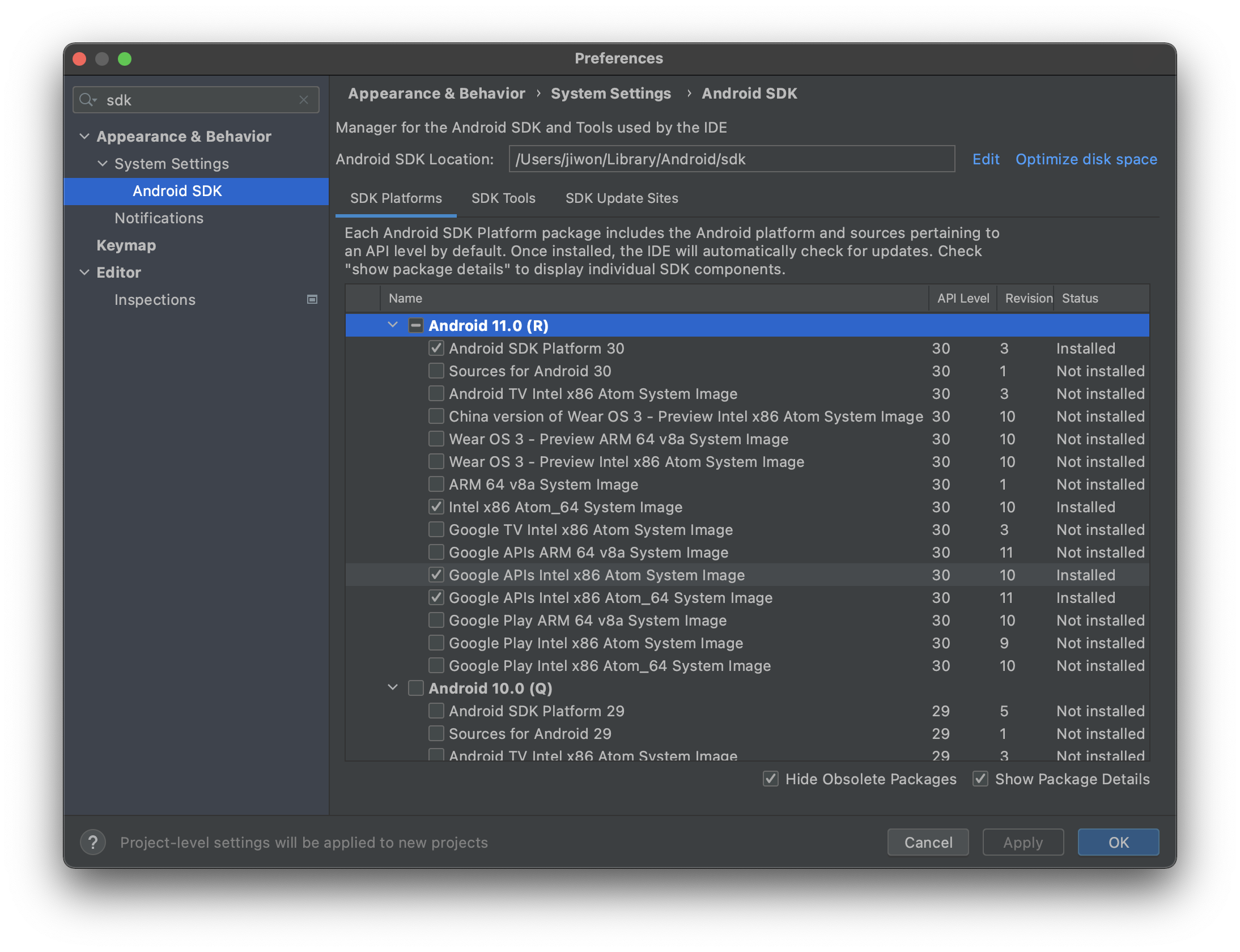This screenshot has height=952, width=1240.
Task: Click the Inspections project-level settings icon
Action: point(312,299)
